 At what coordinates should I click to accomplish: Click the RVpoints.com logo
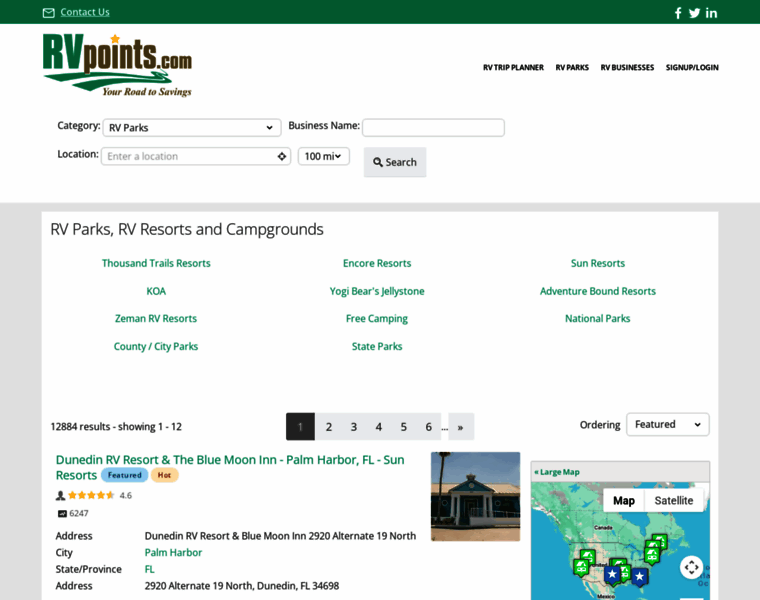point(117,65)
